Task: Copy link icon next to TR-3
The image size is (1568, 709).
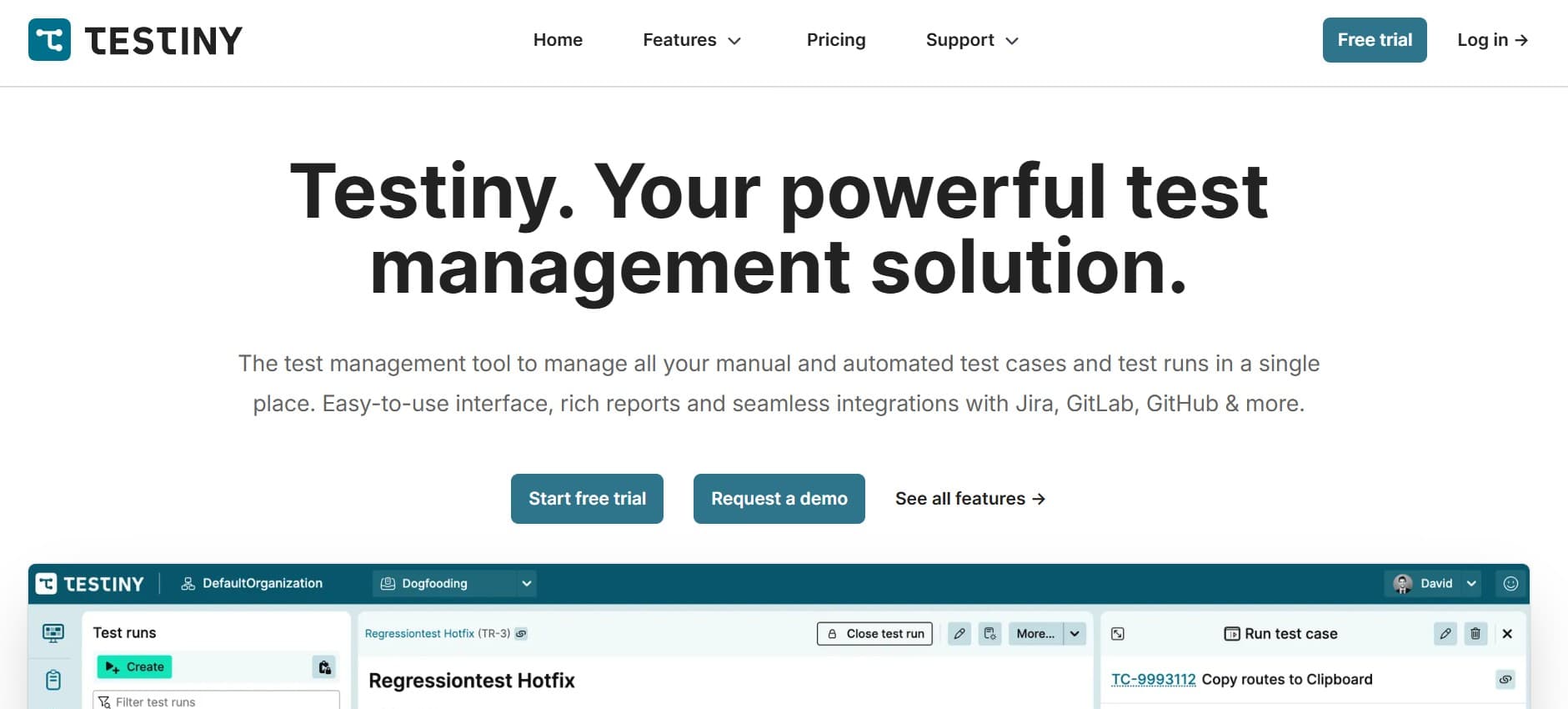Action: point(521,634)
